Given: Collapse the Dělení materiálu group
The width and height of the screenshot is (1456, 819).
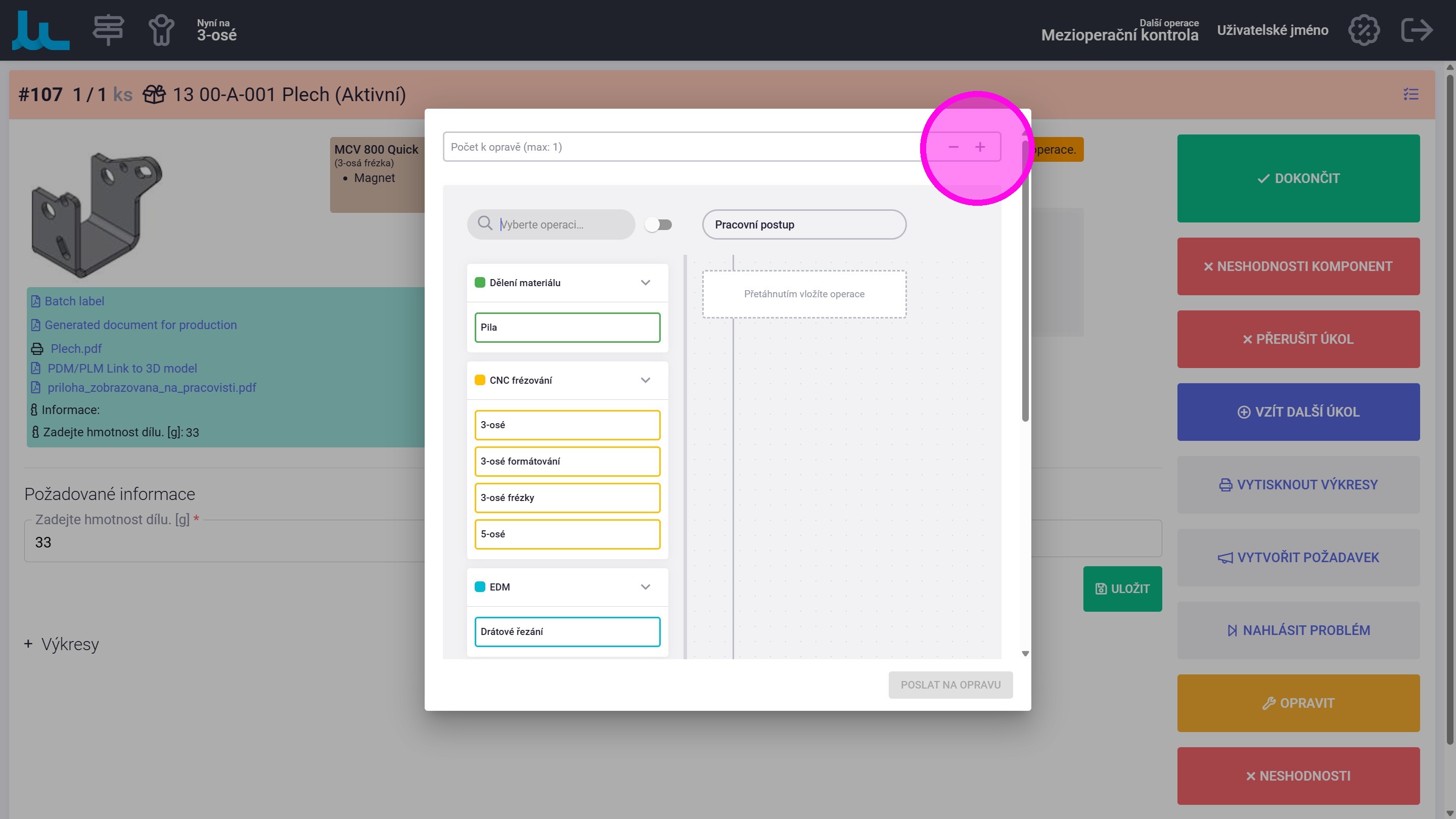Looking at the screenshot, I should point(646,283).
